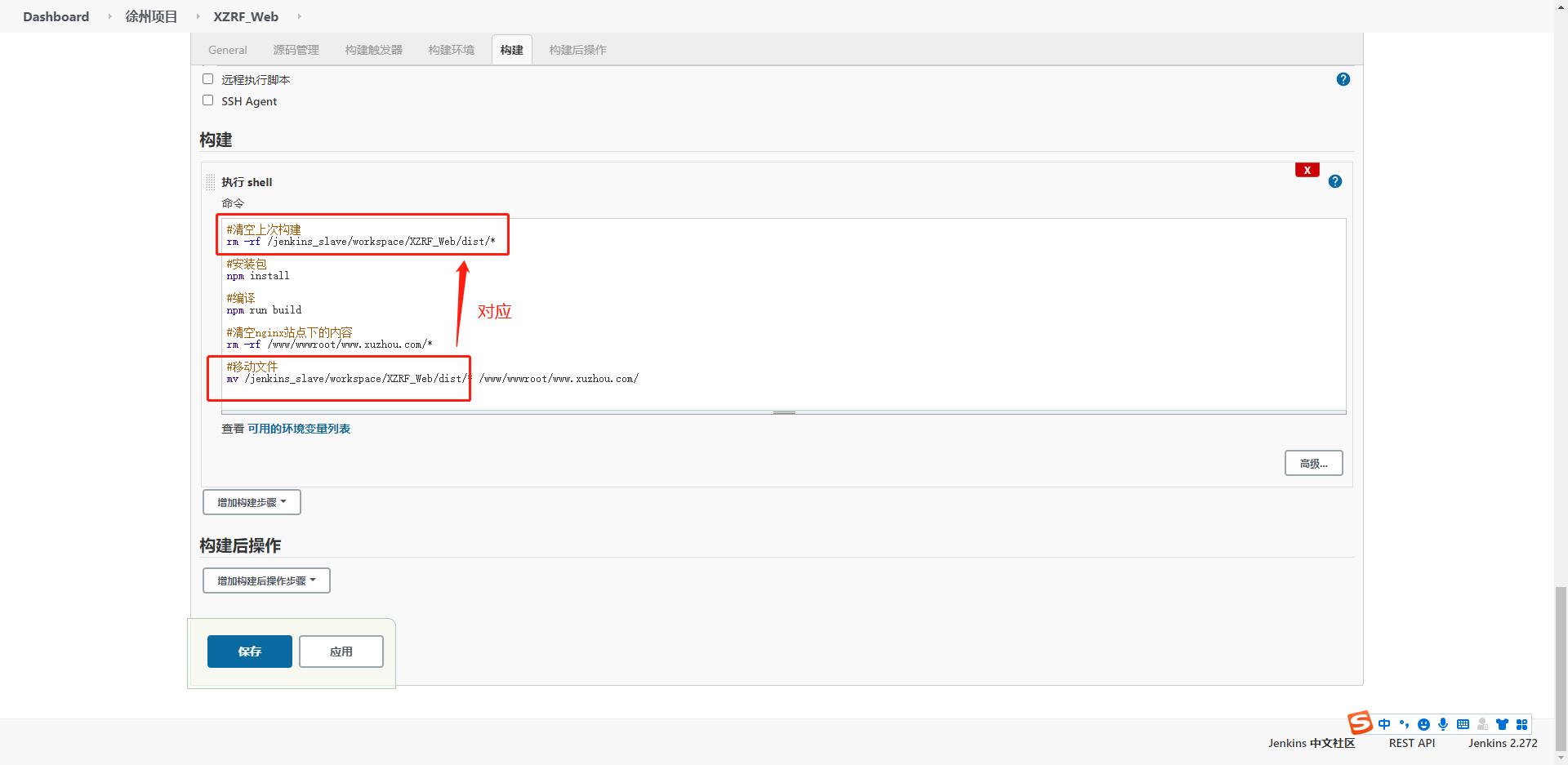Grab the 执行 shell step drag handle

click(211, 182)
